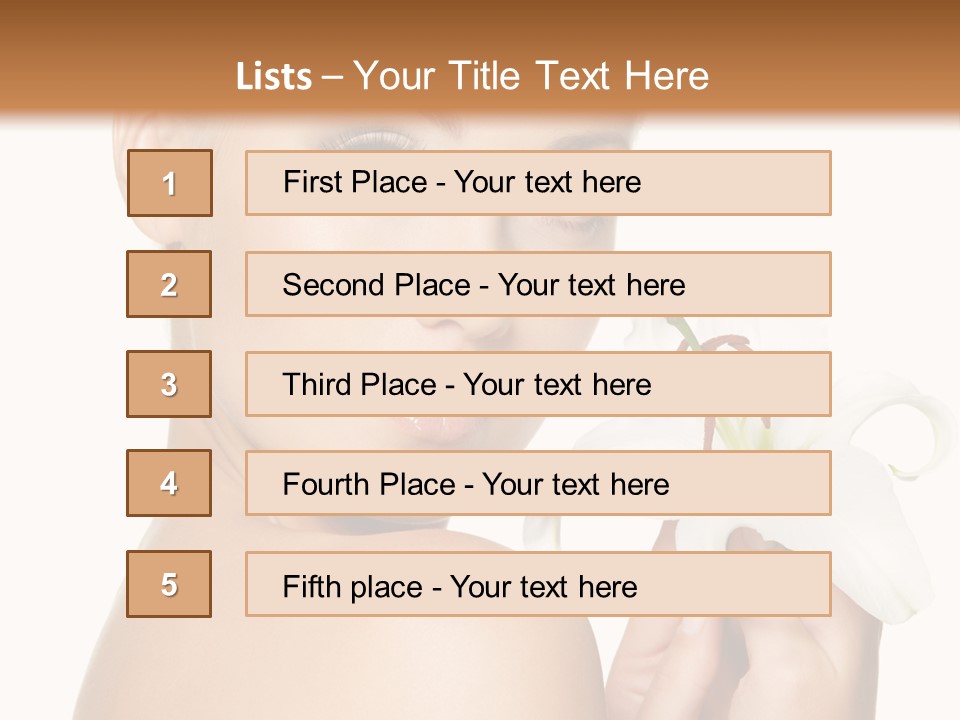Click the bold word 'Lists' in title
960x720 pixels.
pos(274,76)
